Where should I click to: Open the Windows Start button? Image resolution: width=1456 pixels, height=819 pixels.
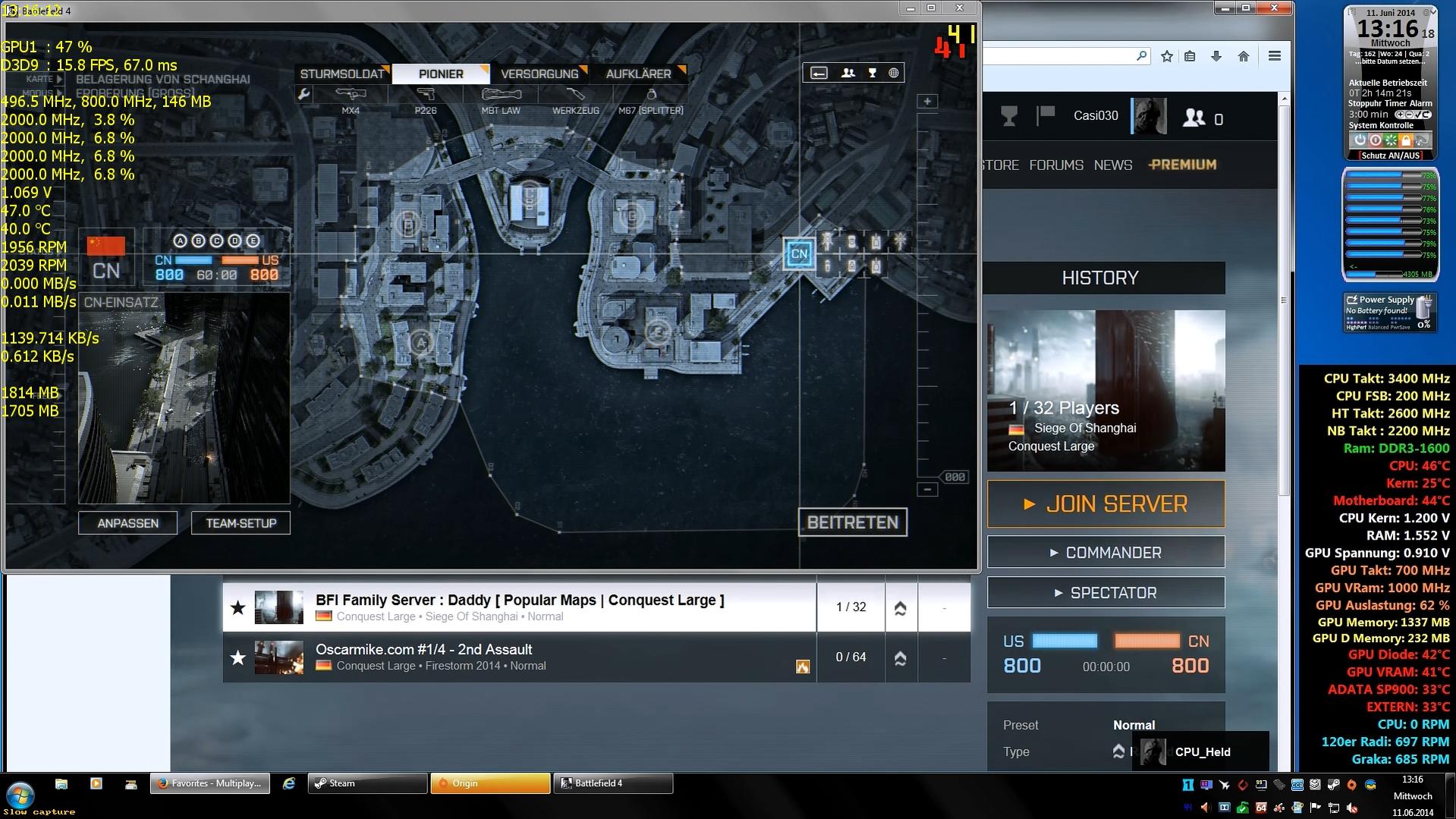pyautogui.click(x=20, y=795)
